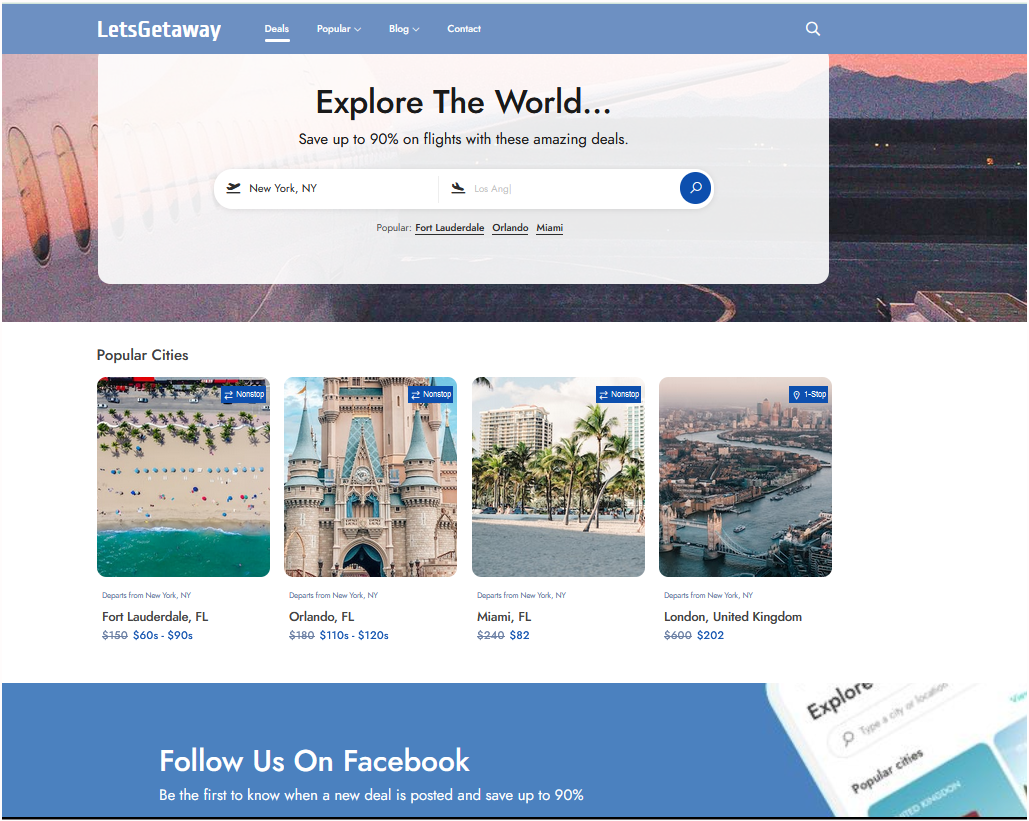This screenshot has width=1029, height=821.
Task: Expand the Popular menu chevron
Action: (358, 30)
